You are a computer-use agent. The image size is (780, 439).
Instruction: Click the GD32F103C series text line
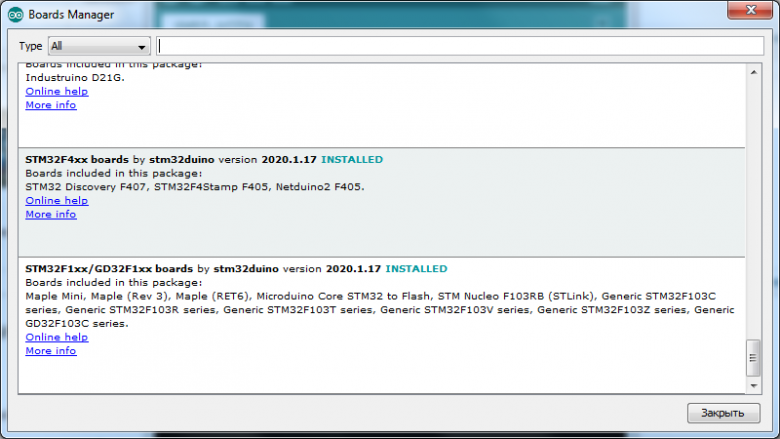77,324
